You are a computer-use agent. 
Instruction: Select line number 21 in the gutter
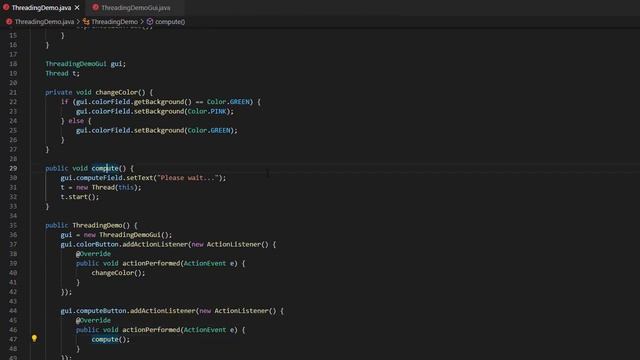point(13,92)
